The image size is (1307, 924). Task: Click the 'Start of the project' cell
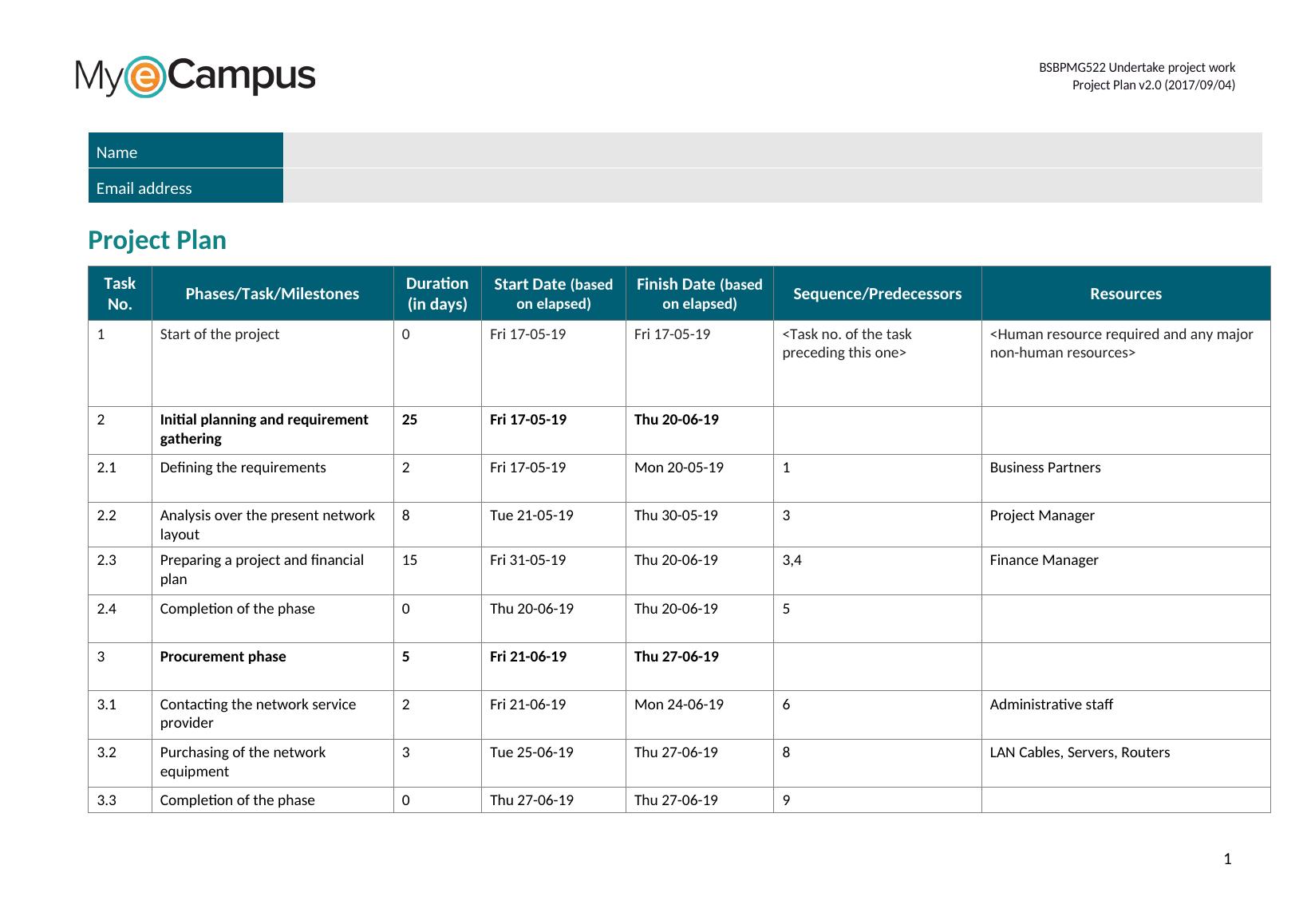[x=219, y=334]
